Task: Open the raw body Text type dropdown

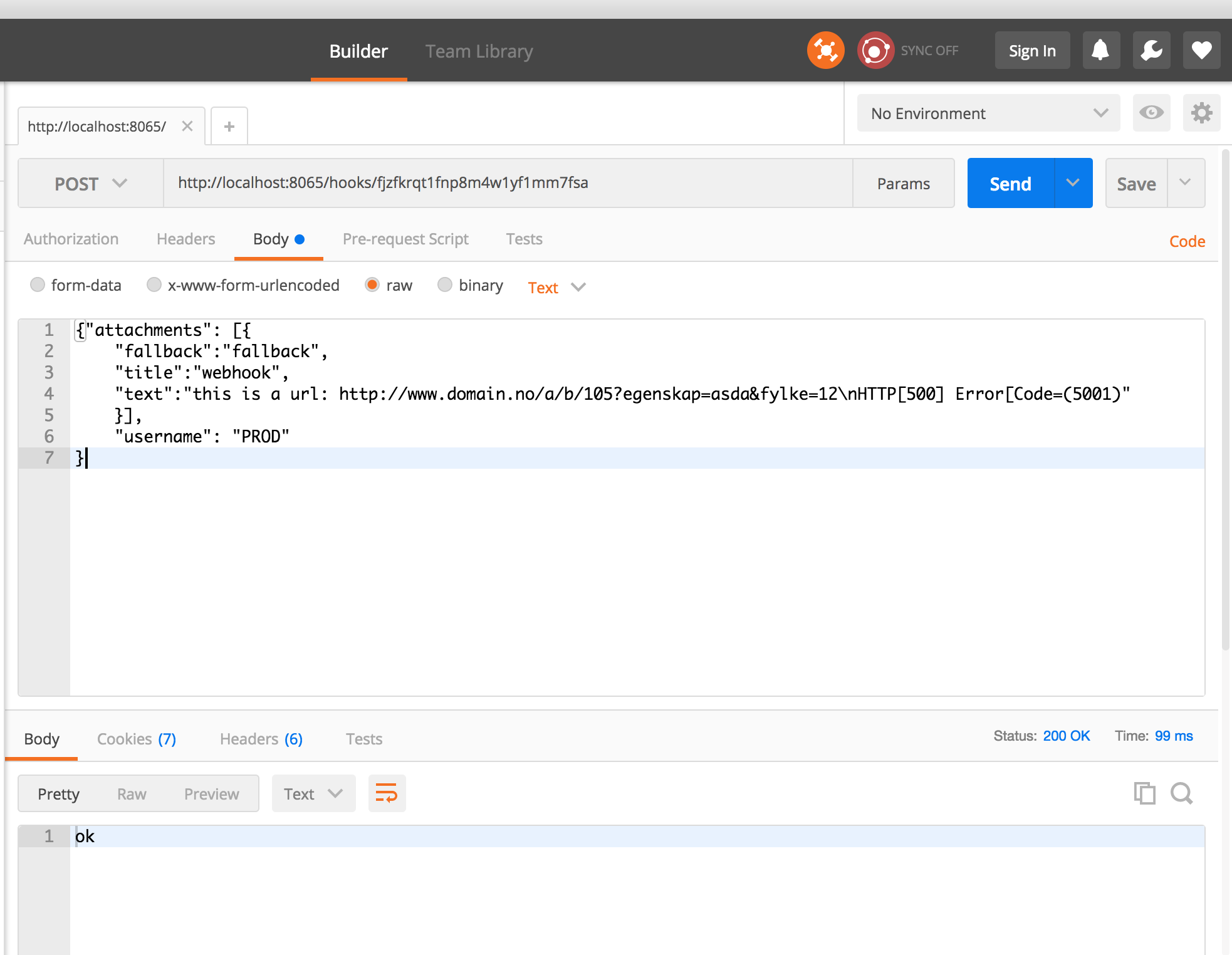Action: pyautogui.click(x=556, y=287)
